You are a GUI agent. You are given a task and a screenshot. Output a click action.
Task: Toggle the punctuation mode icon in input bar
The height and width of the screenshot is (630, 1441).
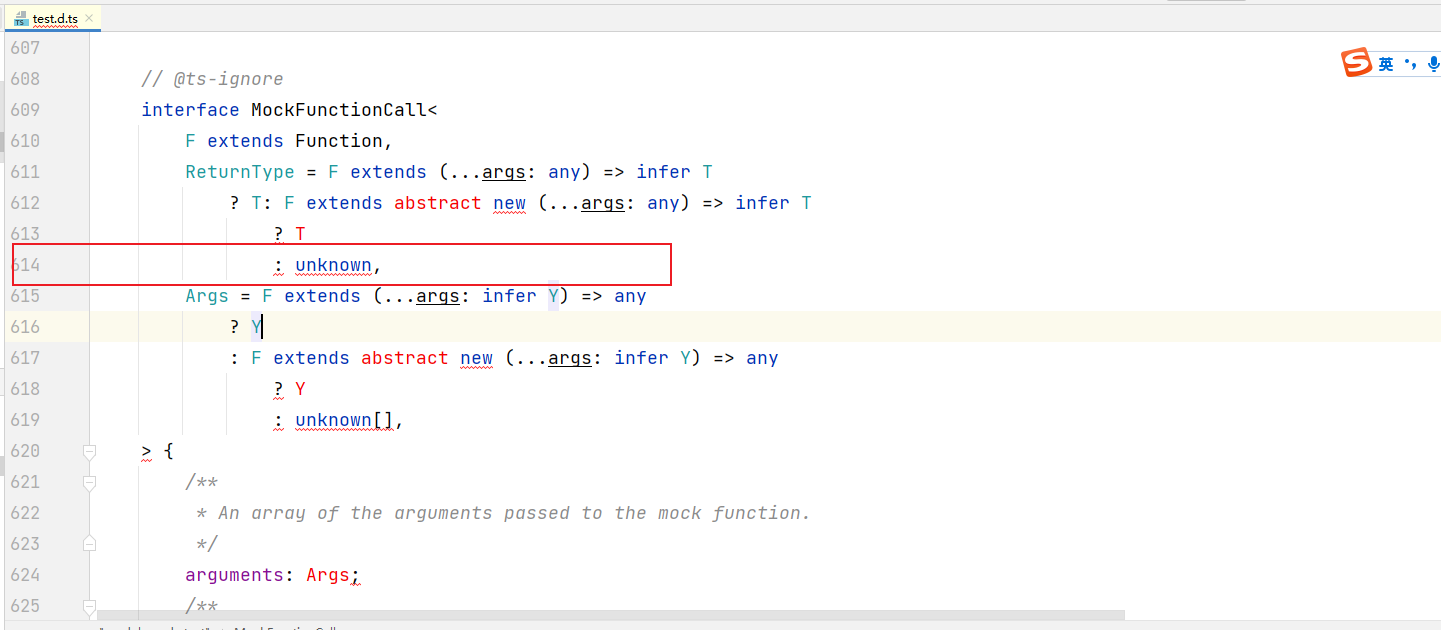(1411, 63)
